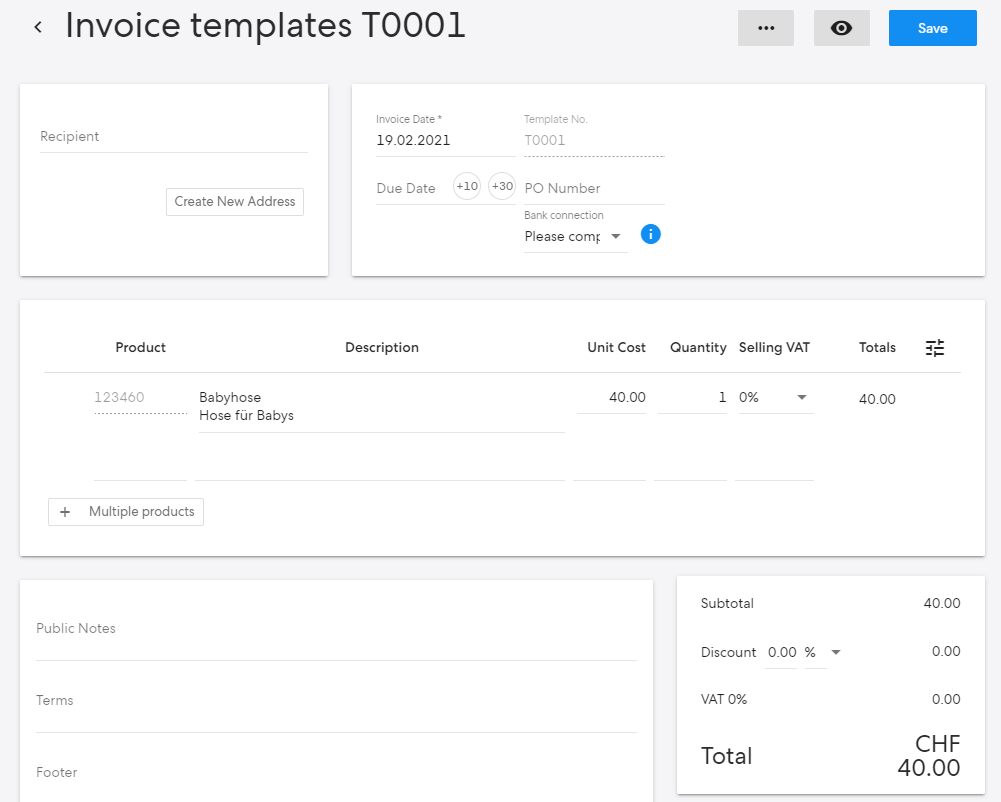Click the Selling VAT column header
Screen dimensions: 1001x802
tap(774, 347)
